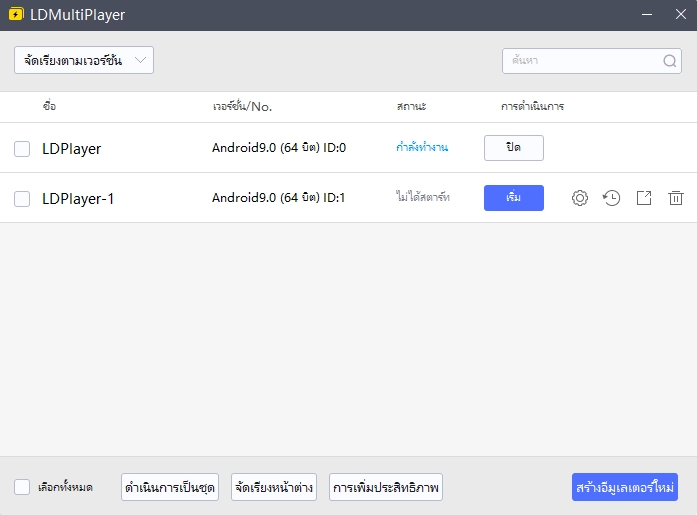Click ปิด button to stop LDPlayer

pyautogui.click(x=514, y=148)
